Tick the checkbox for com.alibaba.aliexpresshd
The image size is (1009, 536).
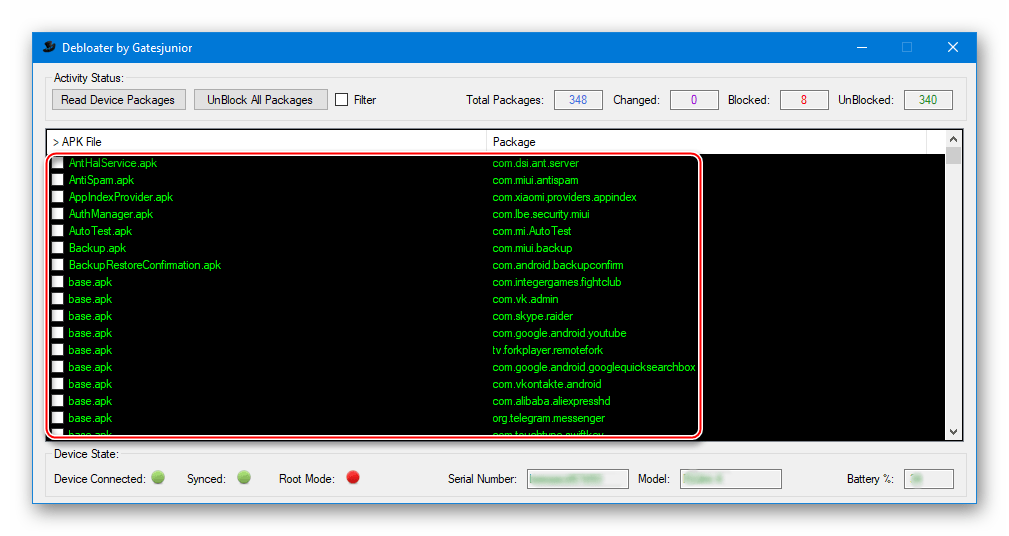pos(58,401)
